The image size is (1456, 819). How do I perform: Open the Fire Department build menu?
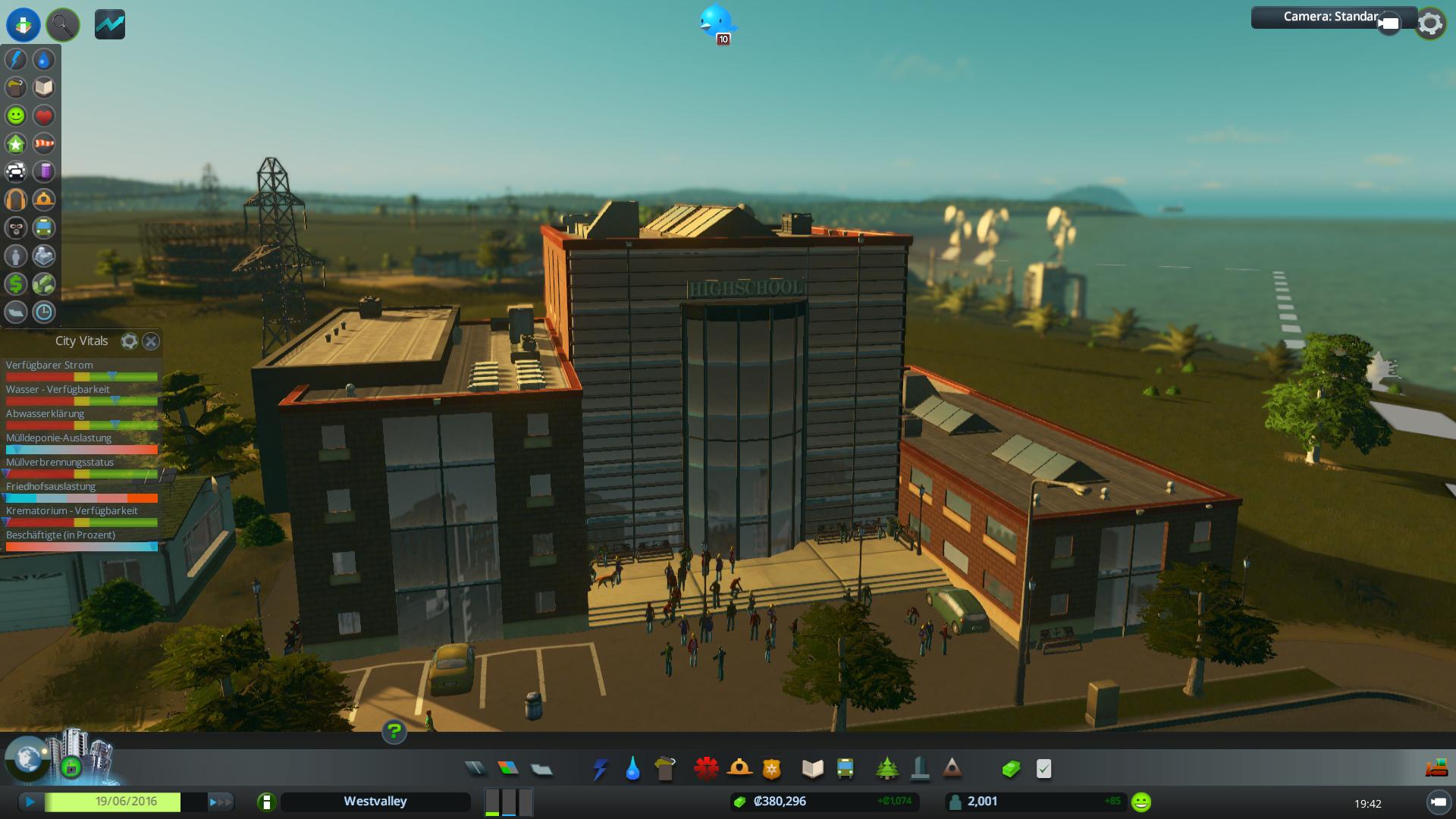(x=739, y=769)
